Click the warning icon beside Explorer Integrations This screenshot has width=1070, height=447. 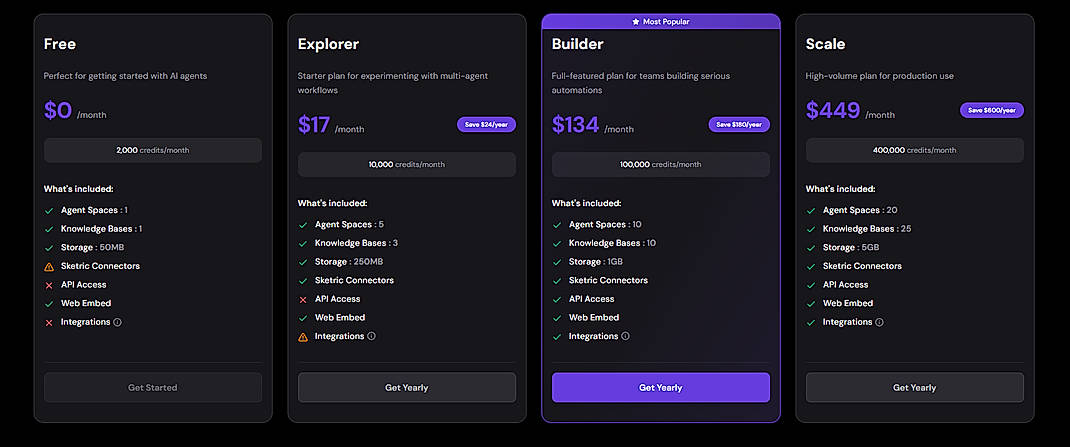pyautogui.click(x=303, y=337)
